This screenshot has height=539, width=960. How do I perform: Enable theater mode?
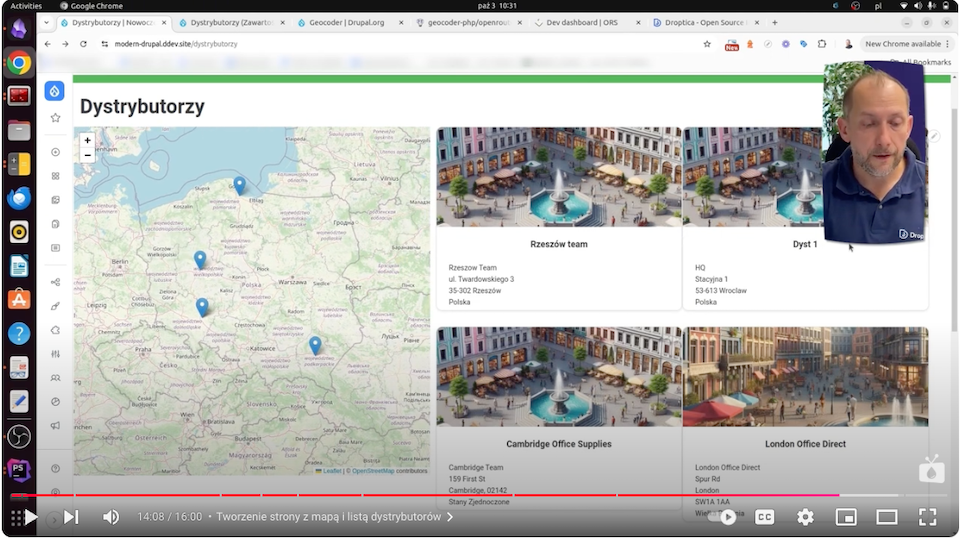tap(887, 518)
